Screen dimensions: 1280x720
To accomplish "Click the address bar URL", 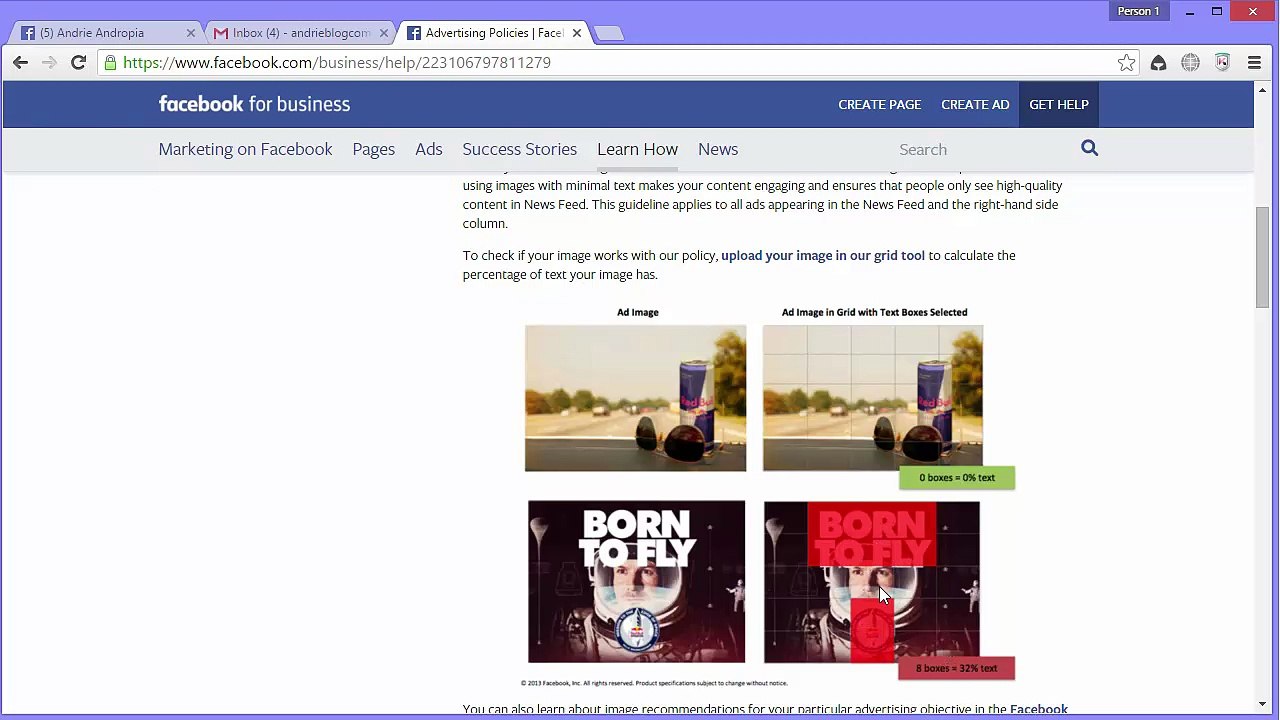I will click(x=337, y=63).
